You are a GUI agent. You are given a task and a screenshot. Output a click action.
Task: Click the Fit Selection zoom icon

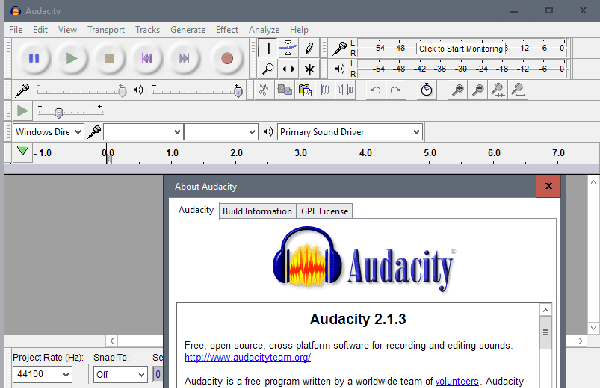point(497,90)
